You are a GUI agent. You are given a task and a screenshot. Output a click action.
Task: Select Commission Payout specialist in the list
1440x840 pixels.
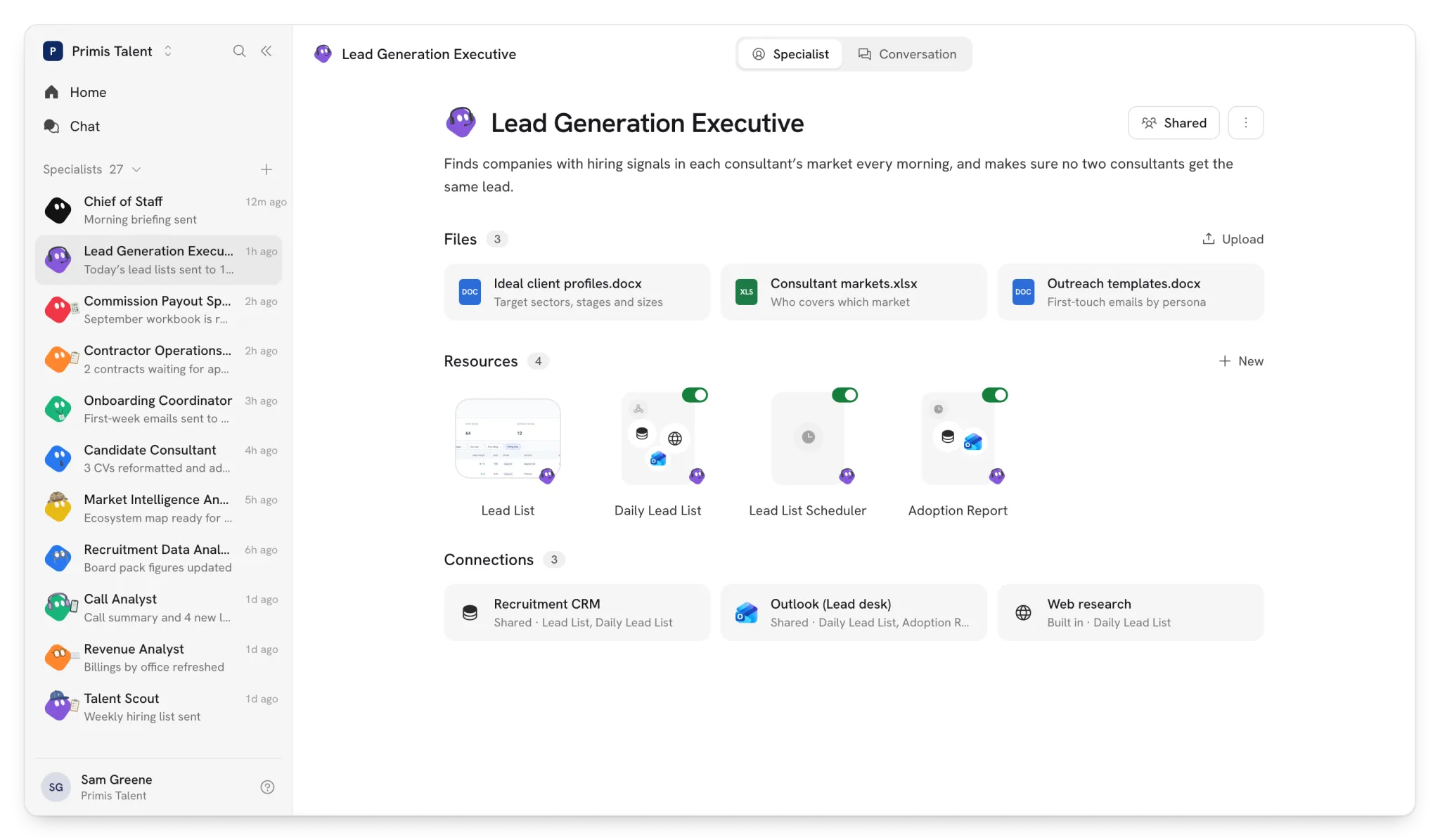(158, 309)
